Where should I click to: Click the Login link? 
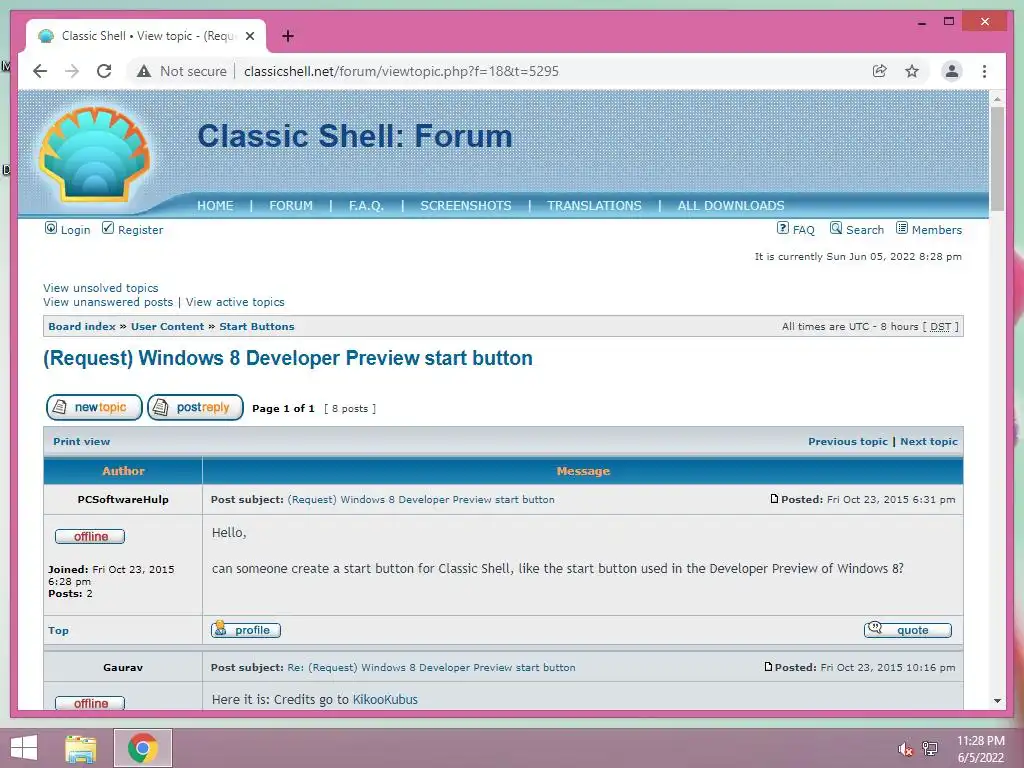click(x=75, y=230)
